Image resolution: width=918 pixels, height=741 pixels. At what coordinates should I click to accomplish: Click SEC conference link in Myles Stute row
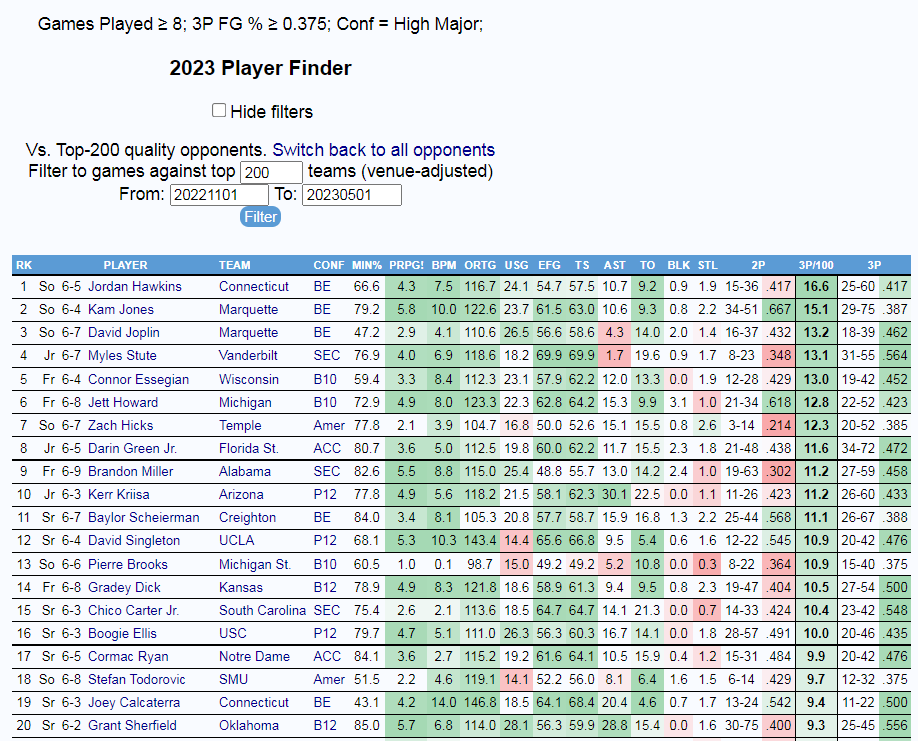(x=327, y=355)
